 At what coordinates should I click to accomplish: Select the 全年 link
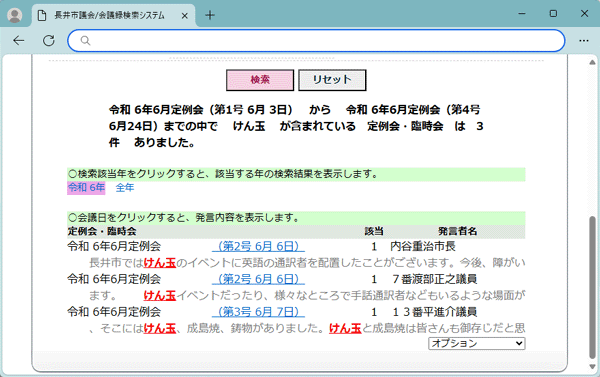[125, 188]
